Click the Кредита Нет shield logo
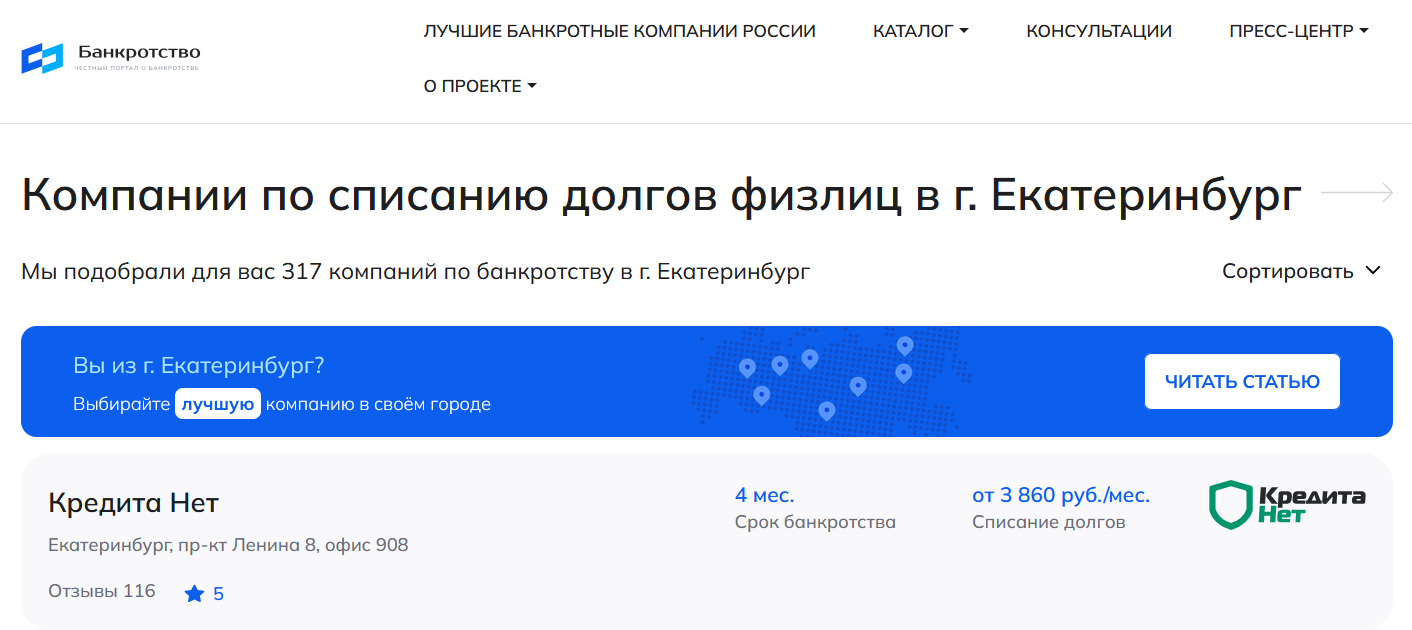 [x=1287, y=505]
